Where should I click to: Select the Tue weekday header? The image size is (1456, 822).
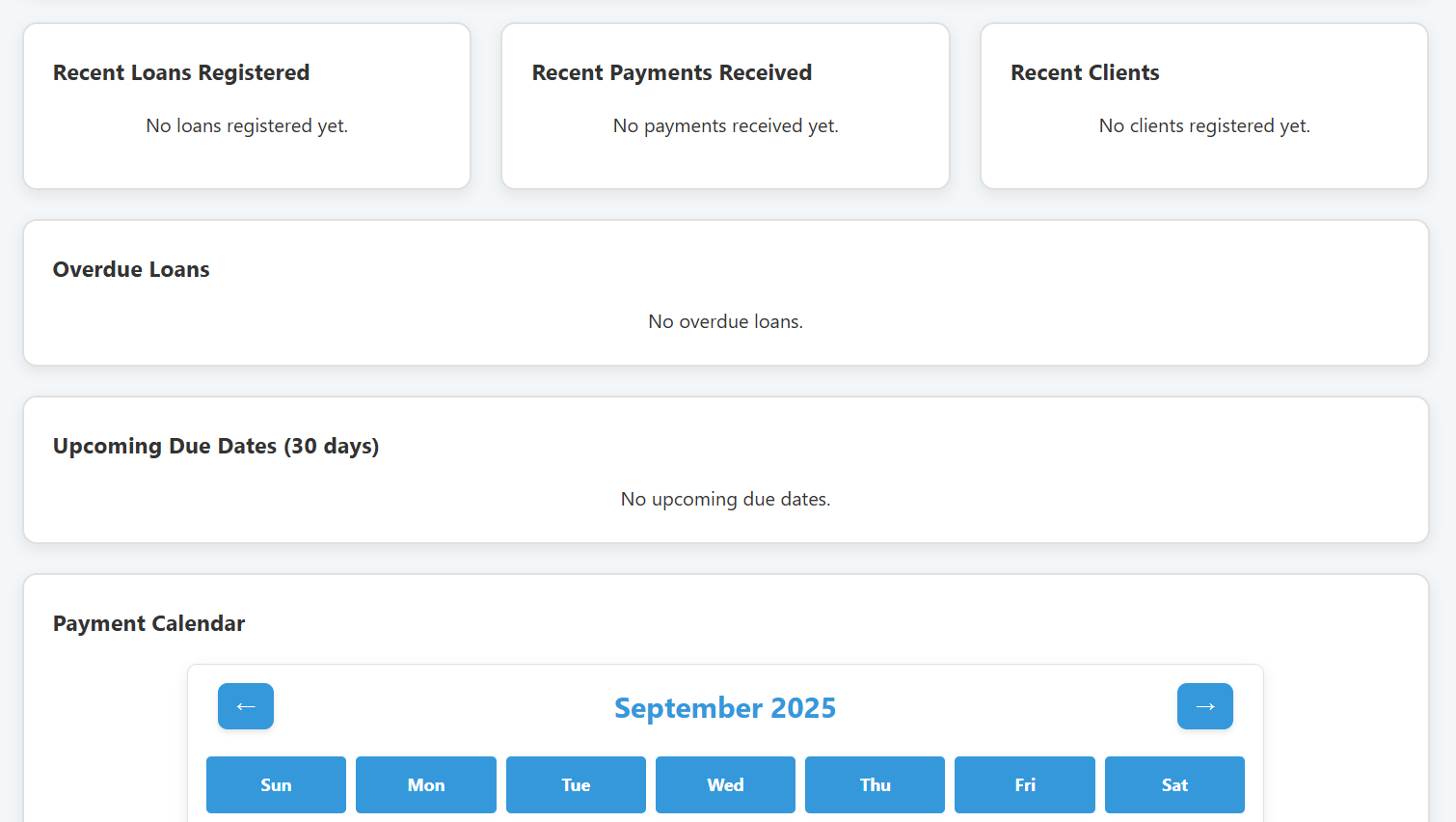576,784
